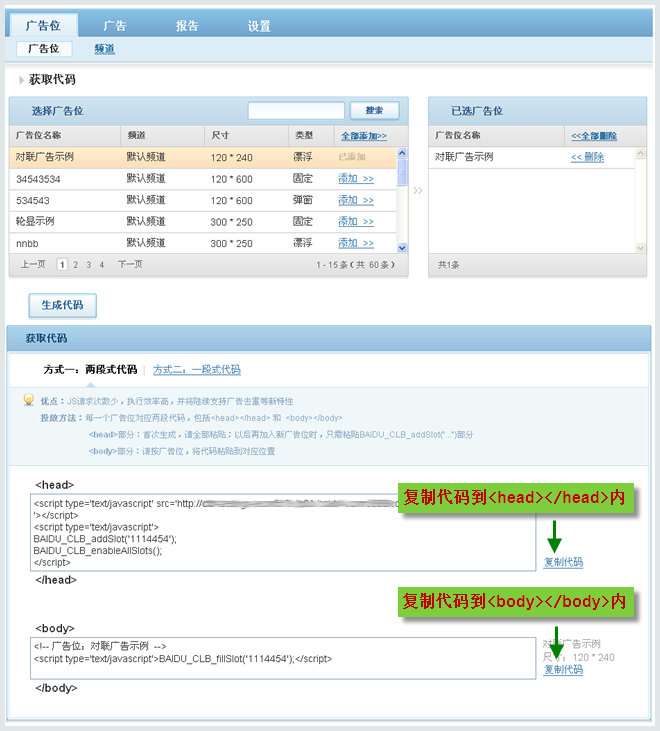Go to 上一页 previous page
This screenshot has height=731, width=660.
coord(33,264)
